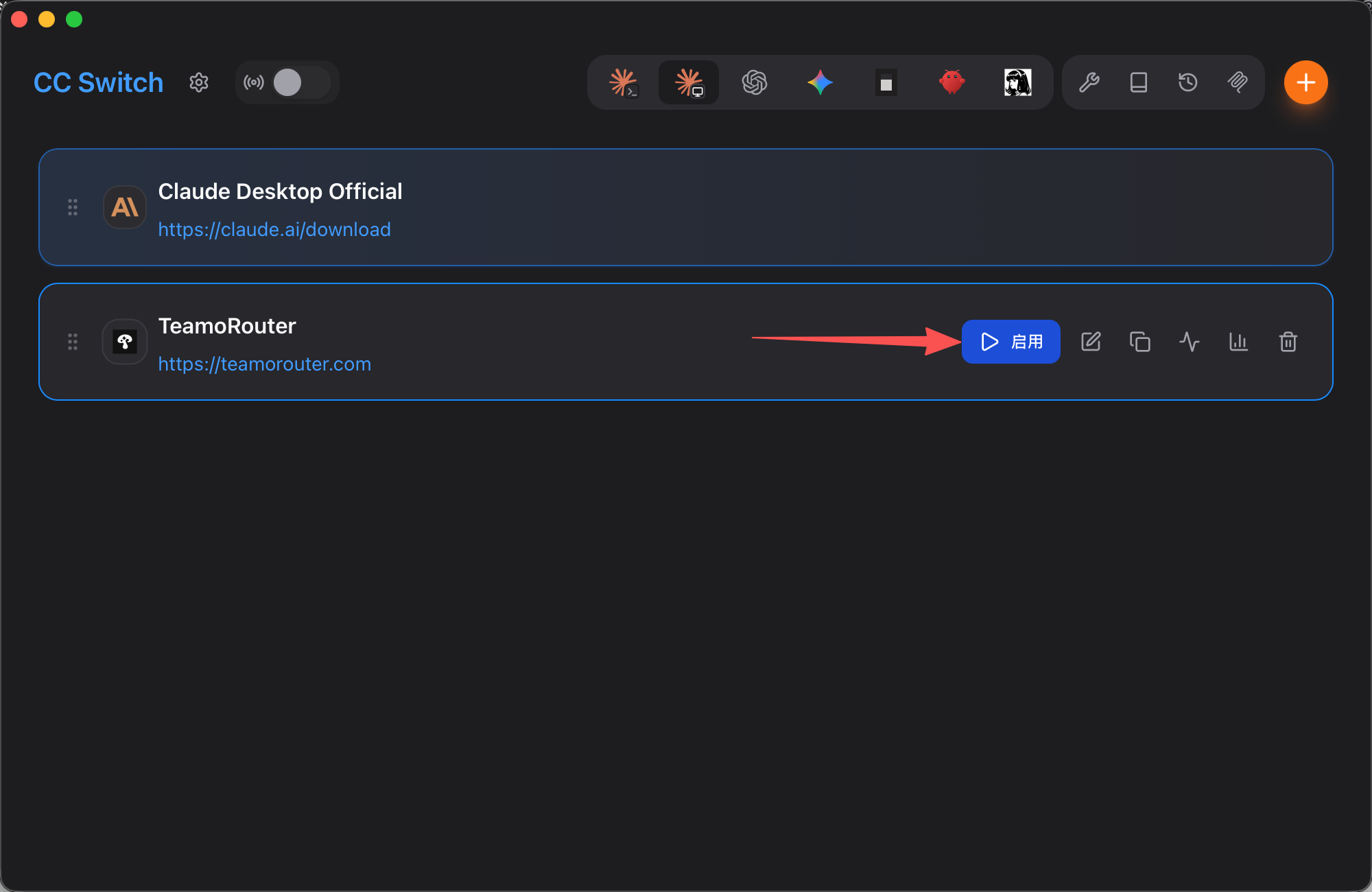This screenshot has width=1372, height=892.
Task: Zoom the window with the green button
Action: click(74, 19)
